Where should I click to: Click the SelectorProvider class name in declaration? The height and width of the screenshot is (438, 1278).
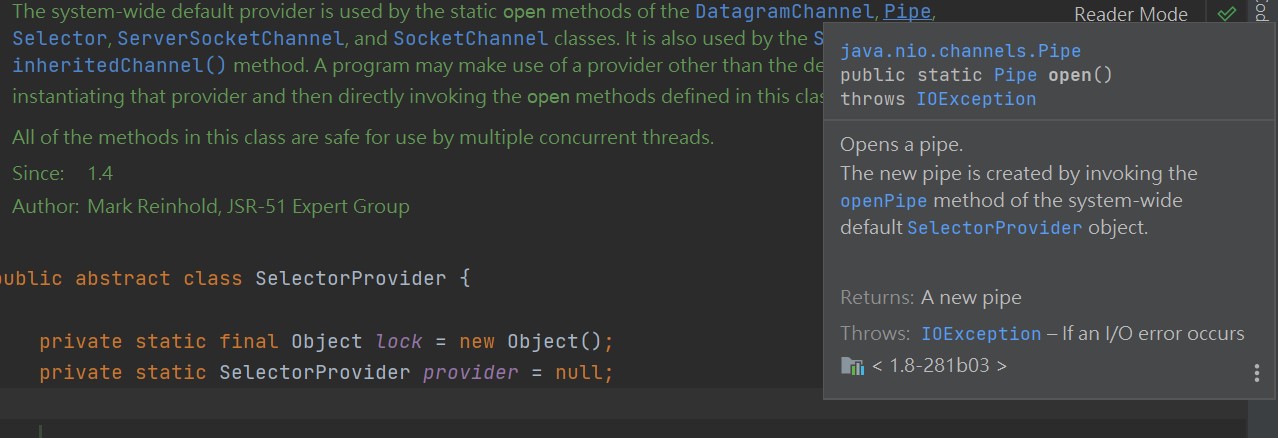[x=350, y=278]
